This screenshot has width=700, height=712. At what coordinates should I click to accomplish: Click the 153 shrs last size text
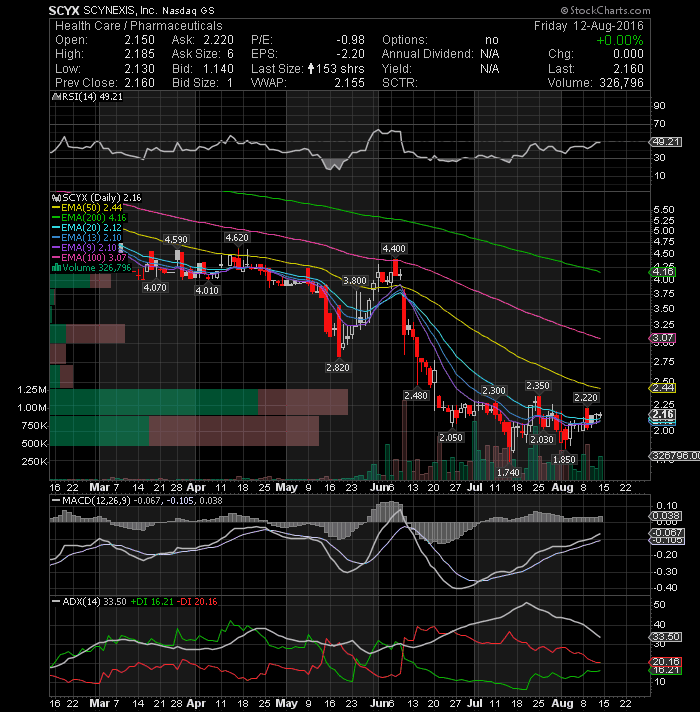[x=340, y=69]
